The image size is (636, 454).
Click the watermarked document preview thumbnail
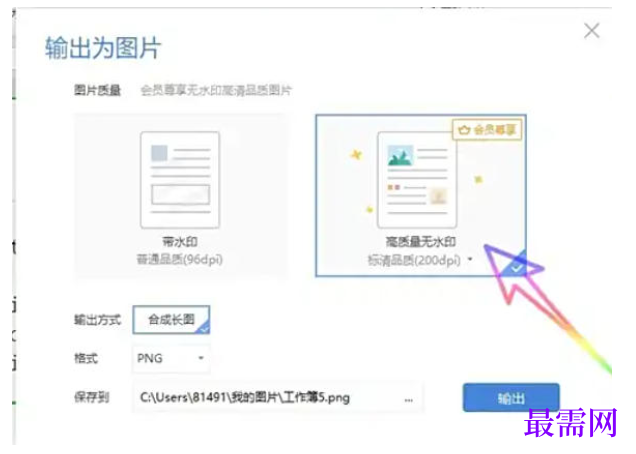tap(180, 180)
